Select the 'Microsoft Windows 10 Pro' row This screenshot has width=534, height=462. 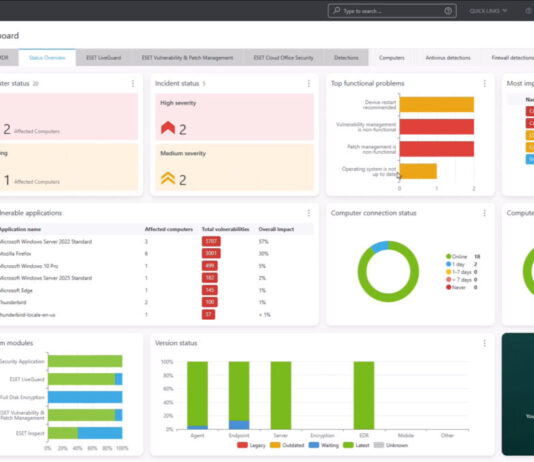[x=157, y=266]
